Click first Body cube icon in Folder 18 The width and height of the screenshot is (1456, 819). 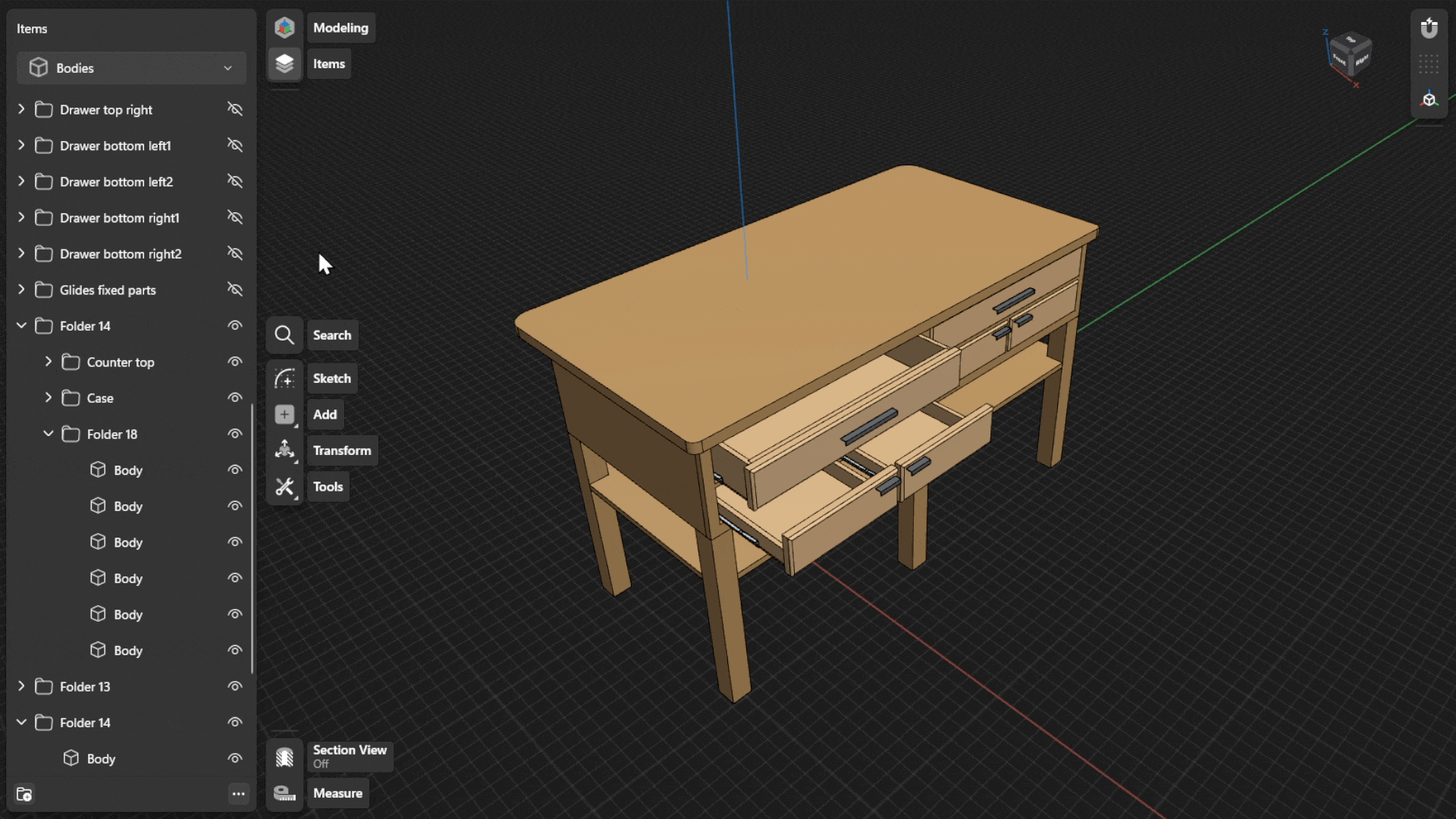click(98, 470)
